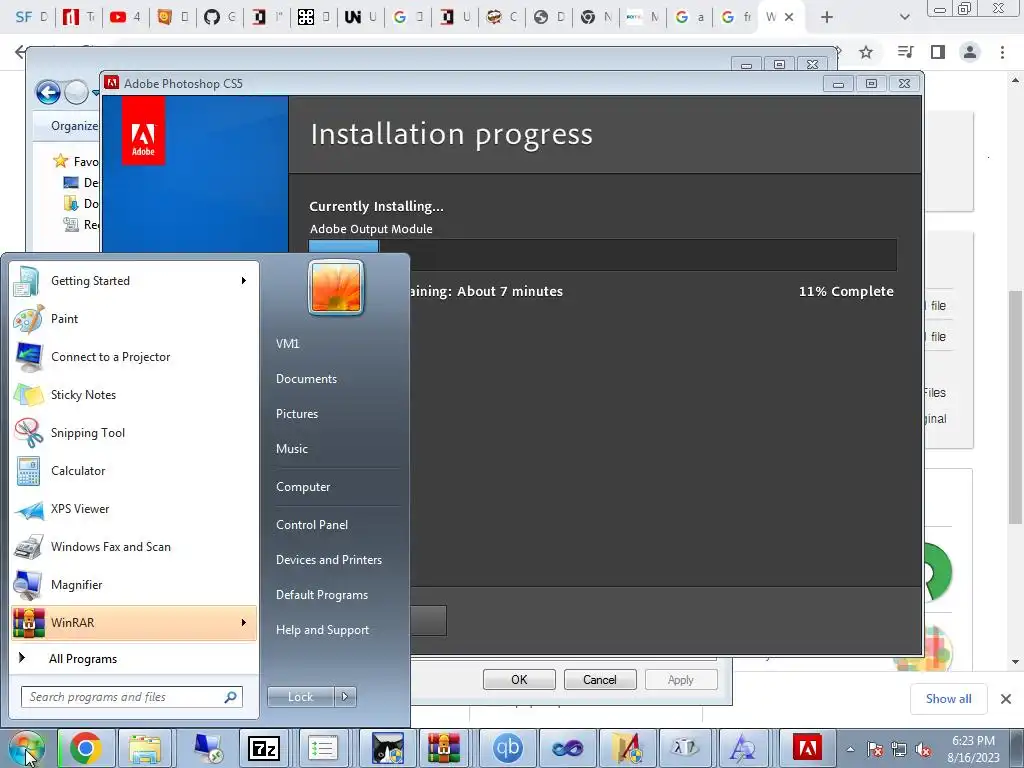Open Chrome profile avatar icon
Viewport: 1024px width, 768px height.
pyautogui.click(x=970, y=52)
